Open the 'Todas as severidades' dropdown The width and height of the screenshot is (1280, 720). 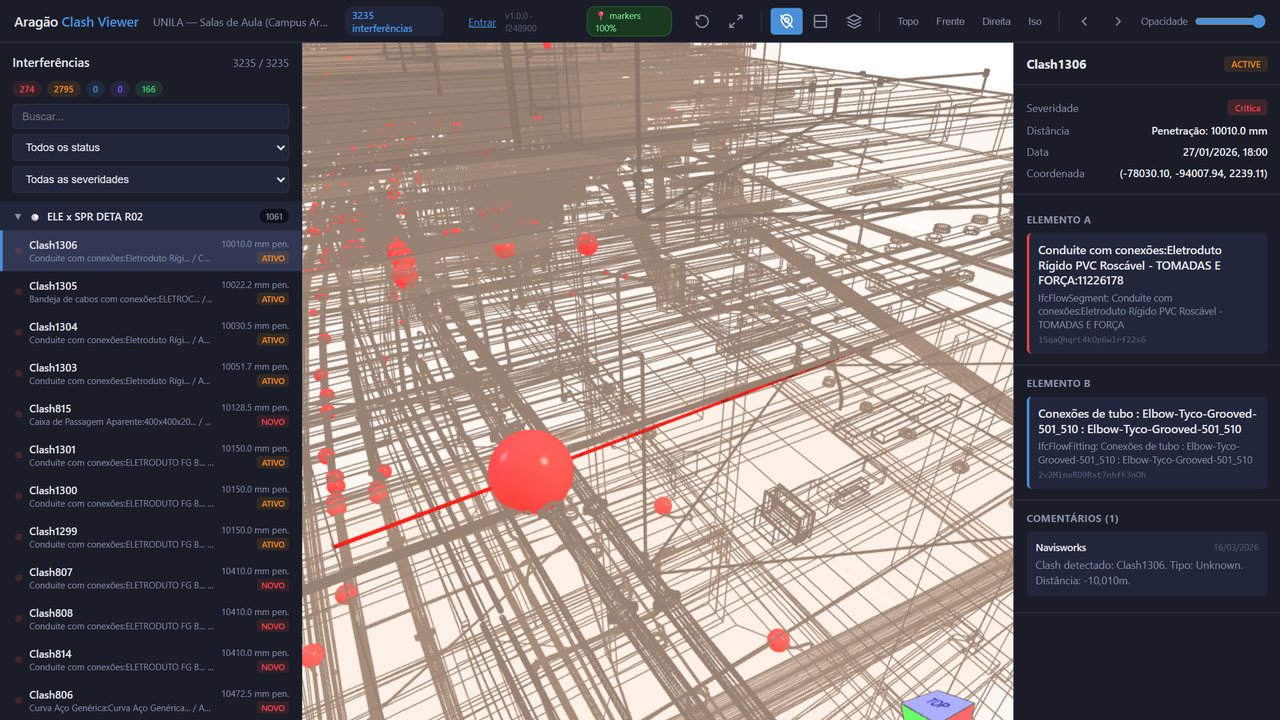151,179
